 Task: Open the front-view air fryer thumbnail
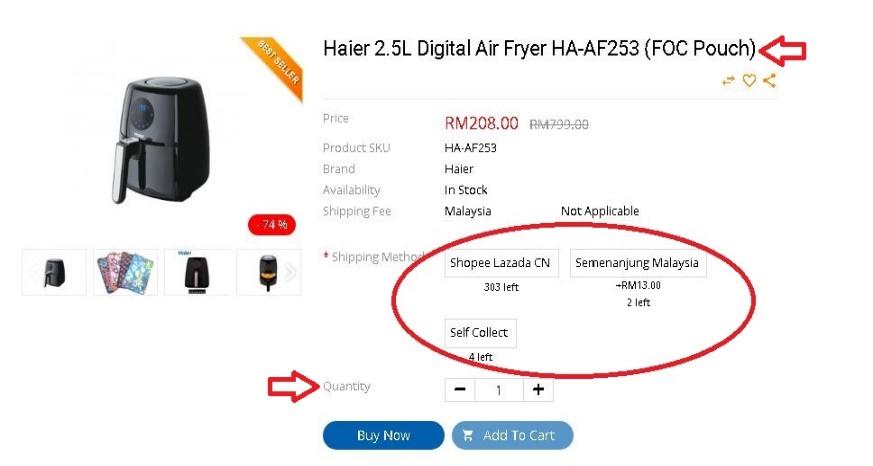tap(197, 272)
